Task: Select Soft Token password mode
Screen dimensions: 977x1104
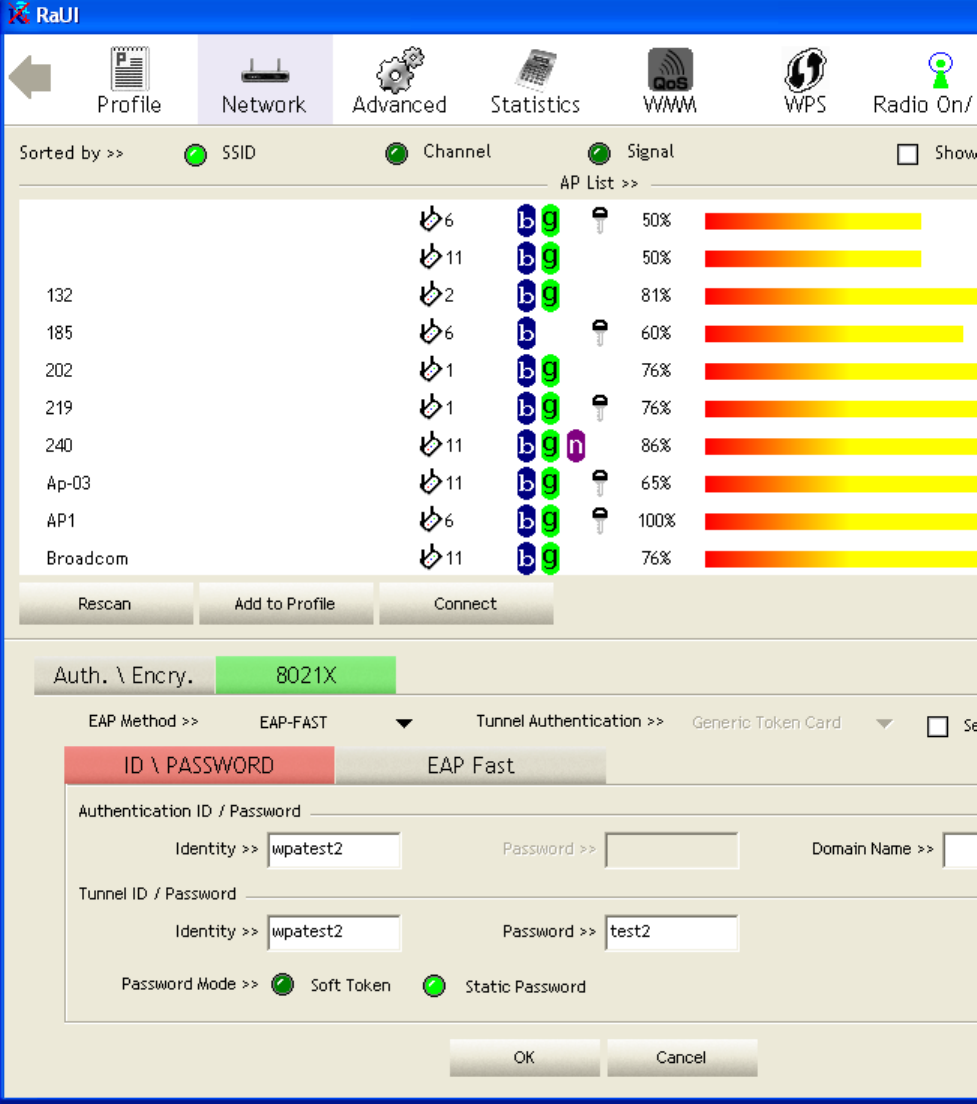Action: click(x=283, y=984)
